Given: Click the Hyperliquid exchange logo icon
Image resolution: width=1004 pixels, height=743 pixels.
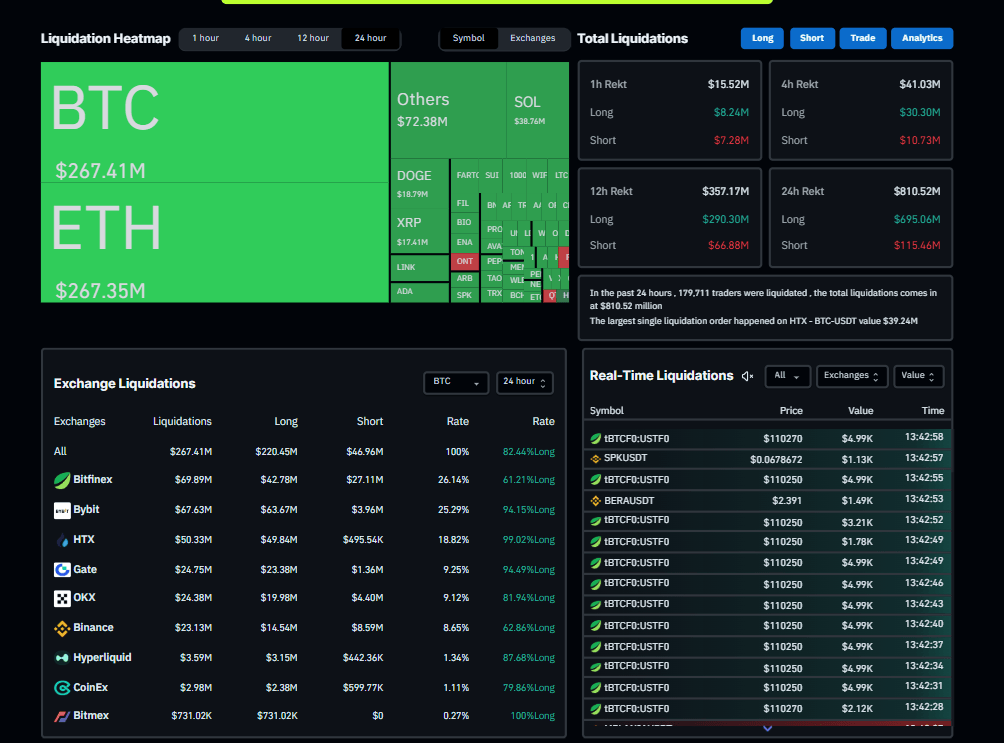Looking at the screenshot, I should 62,658.
